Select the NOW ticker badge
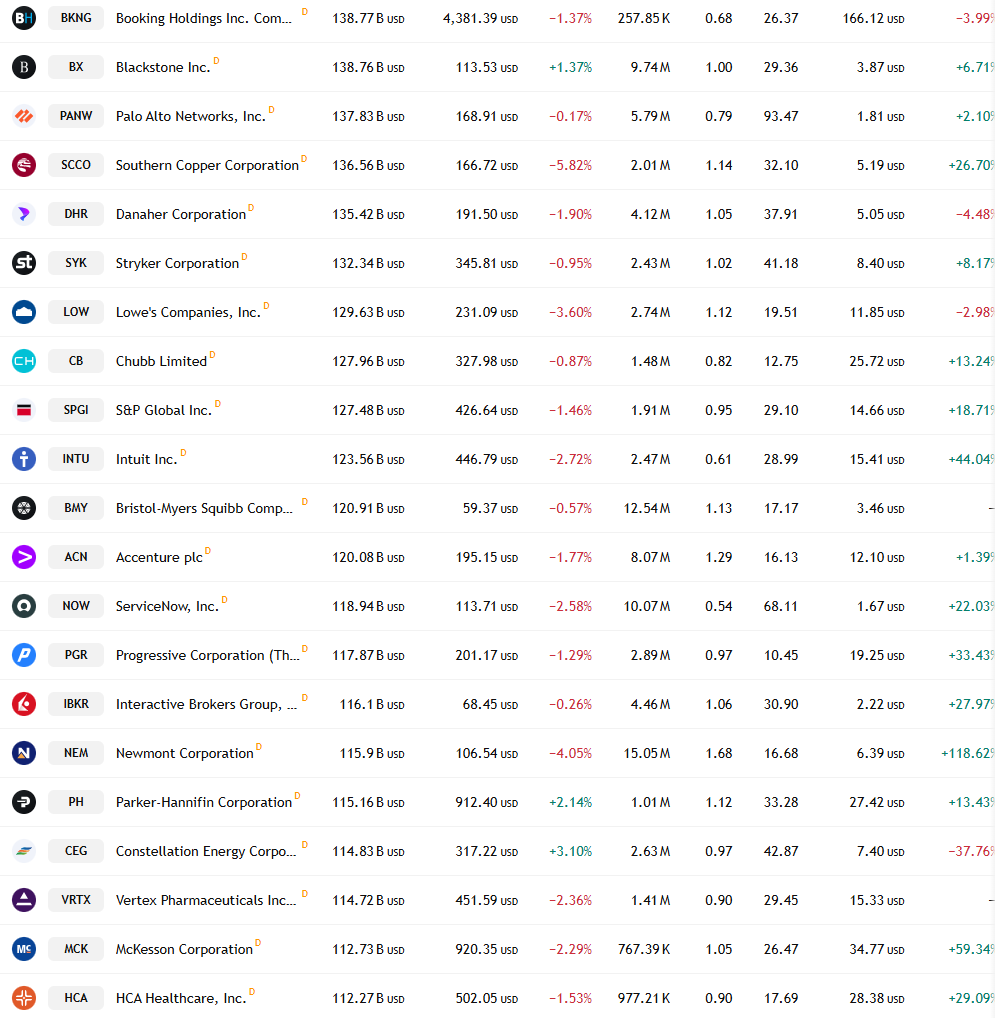The width and height of the screenshot is (995, 1018). (76, 606)
